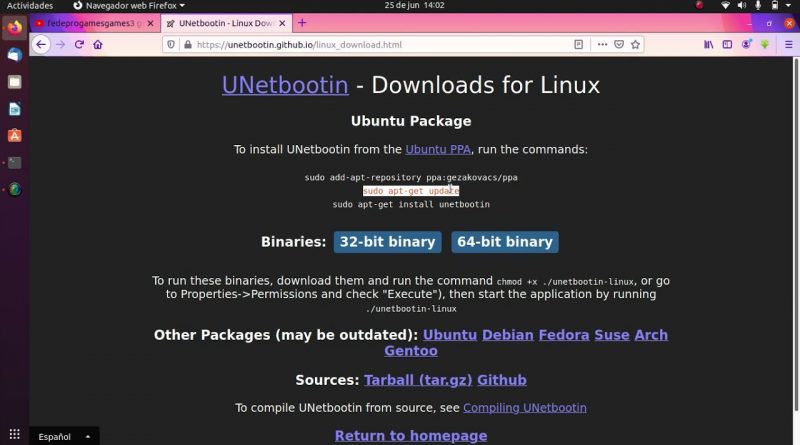The height and width of the screenshot is (445, 800).
Task: Open Firefox account icon
Action: 746,44
